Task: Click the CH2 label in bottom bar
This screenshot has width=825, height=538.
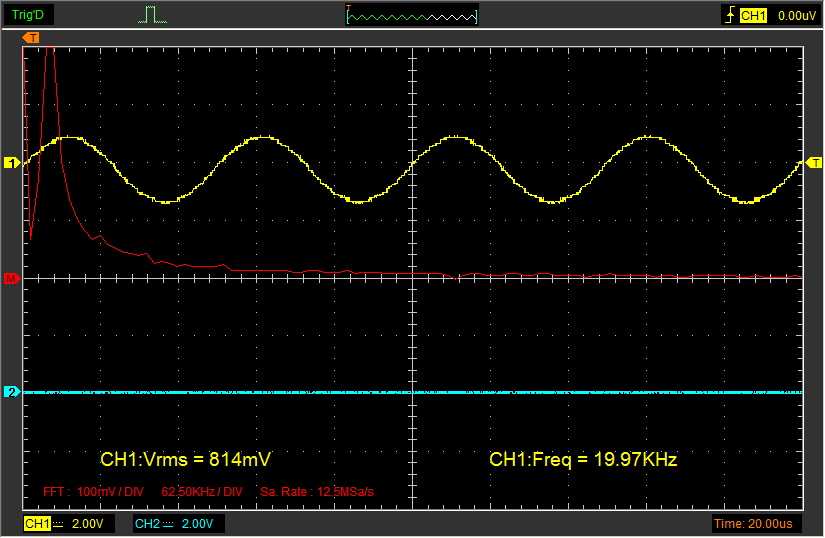Action: tap(147, 524)
